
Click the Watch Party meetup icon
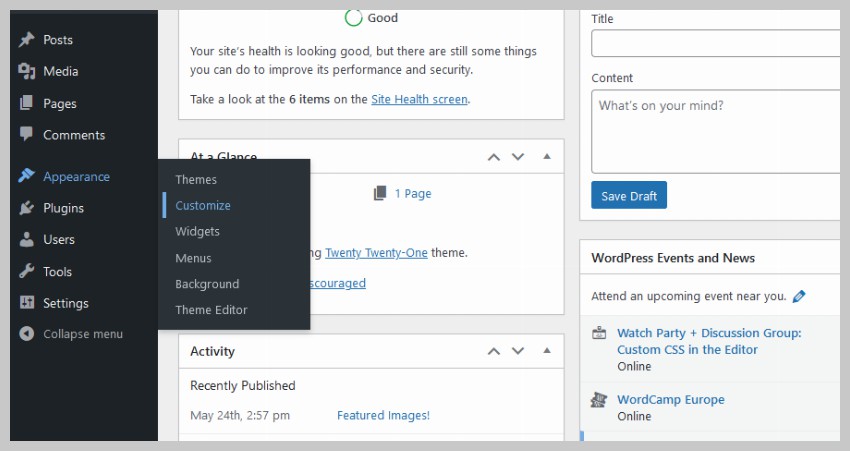tap(599, 333)
